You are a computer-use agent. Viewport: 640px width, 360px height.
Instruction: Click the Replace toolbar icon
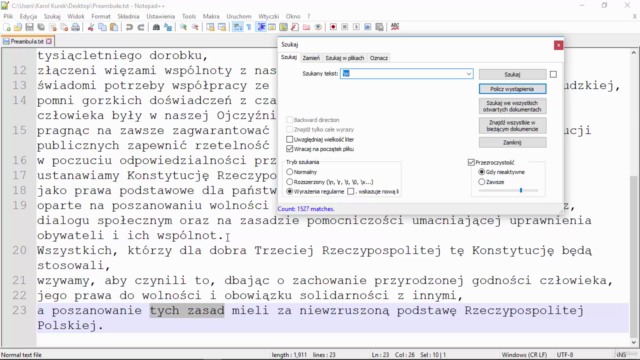pyautogui.click(x=168, y=27)
